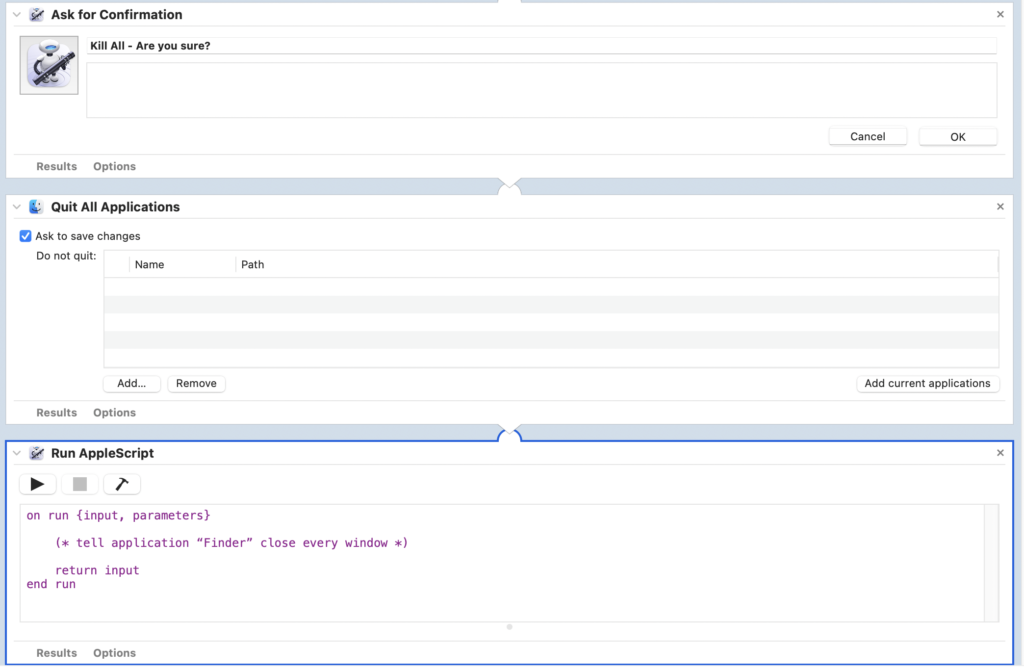Show Options for the Run AppleScript action

[x=114, y=653]
